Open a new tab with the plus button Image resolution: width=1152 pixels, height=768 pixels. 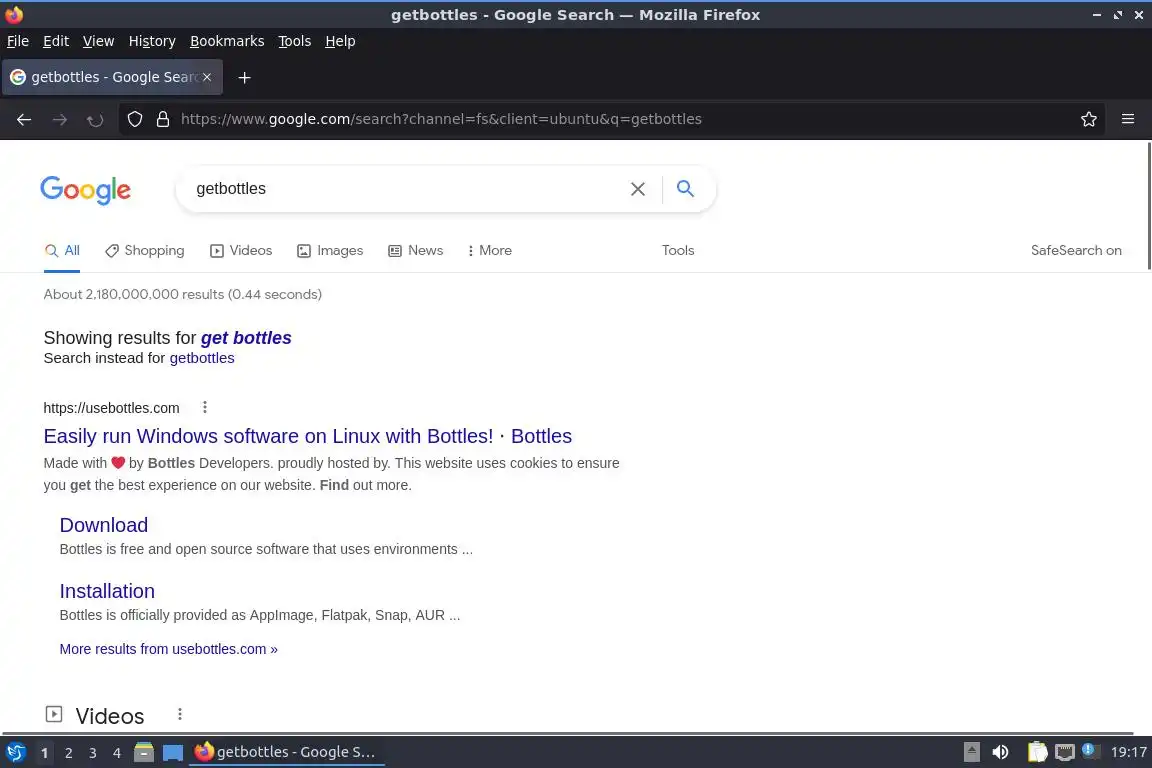(245, 77)
